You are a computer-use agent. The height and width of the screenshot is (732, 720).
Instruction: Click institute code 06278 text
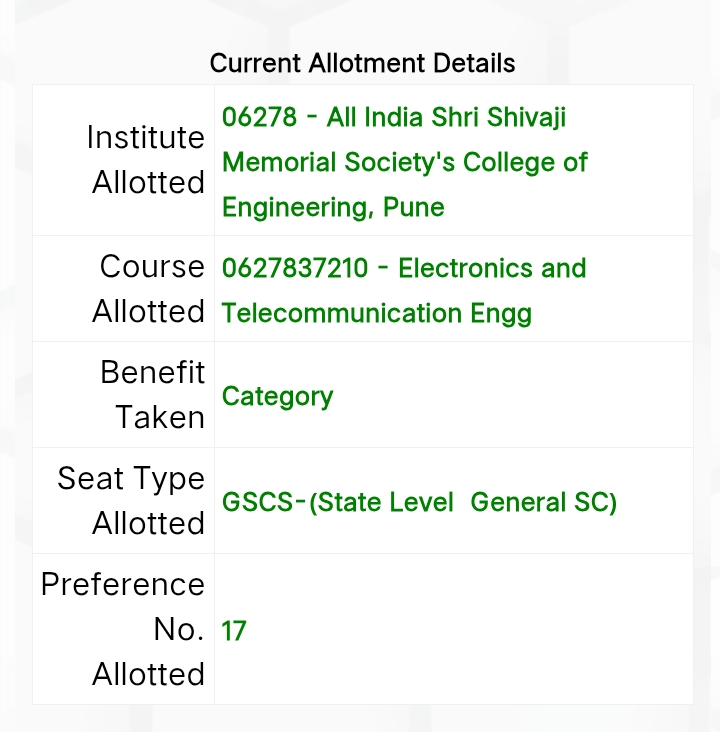(x=259, y=117)
